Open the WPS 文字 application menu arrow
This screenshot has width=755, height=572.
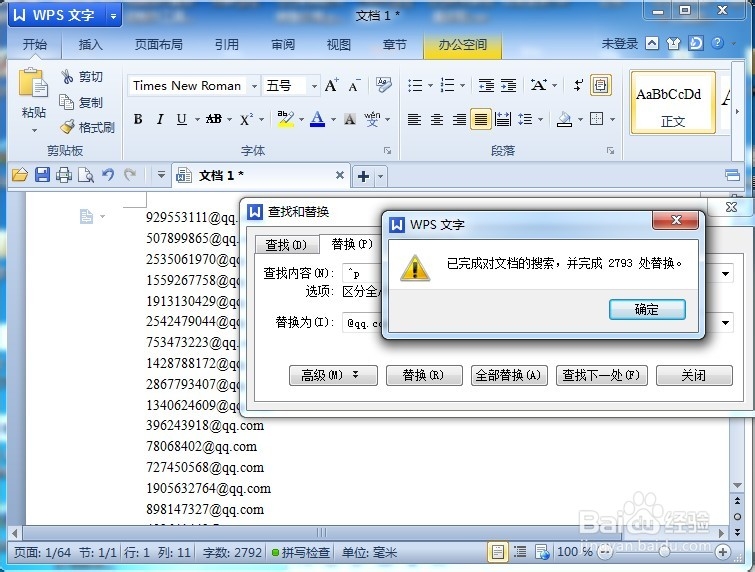114,16
